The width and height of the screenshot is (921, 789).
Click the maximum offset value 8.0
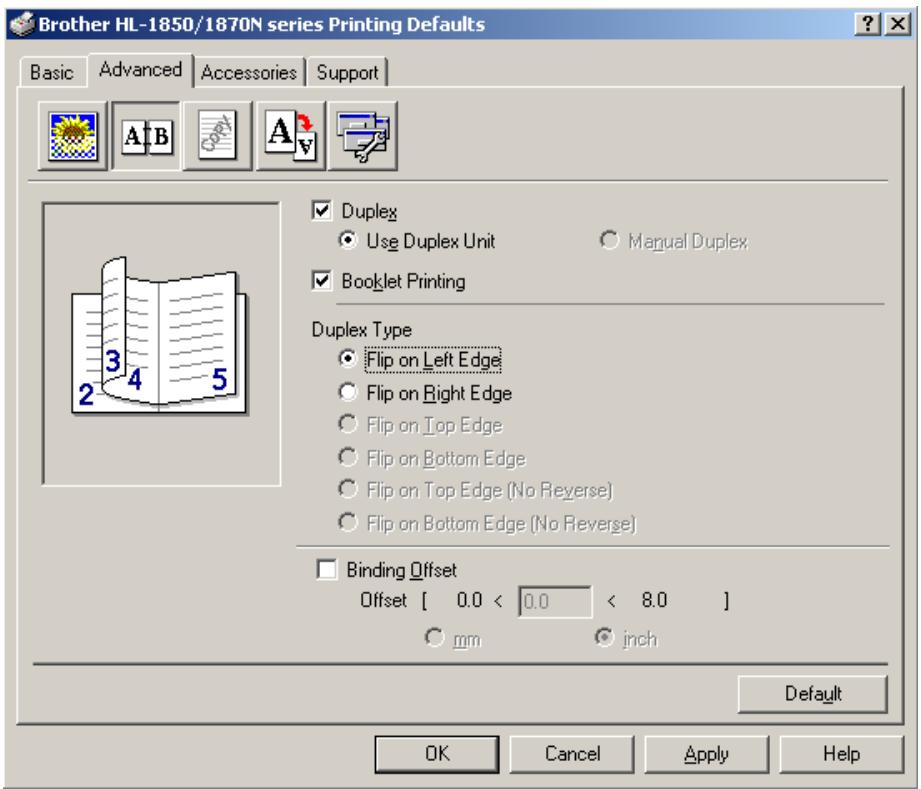654,600
